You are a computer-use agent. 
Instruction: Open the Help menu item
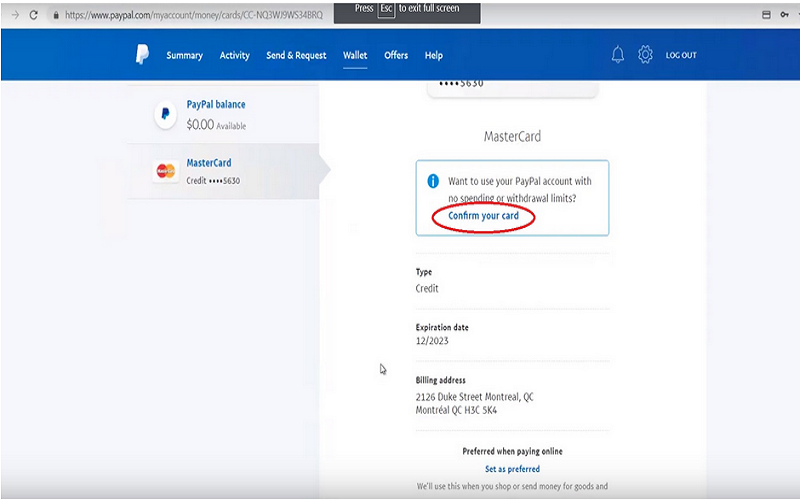pyautogui.click(x=434, y=55)
